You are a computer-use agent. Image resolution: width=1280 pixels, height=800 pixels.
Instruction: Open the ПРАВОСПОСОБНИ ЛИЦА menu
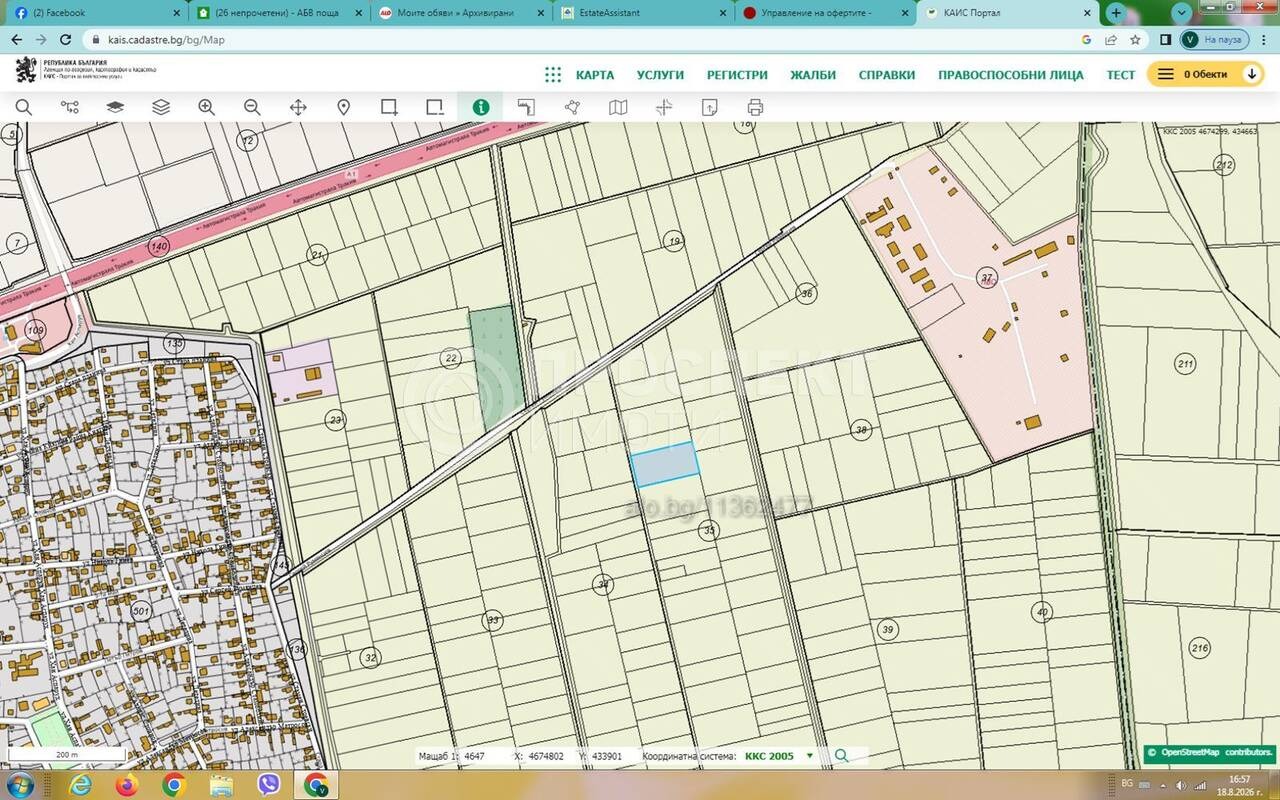(1011, 75)
